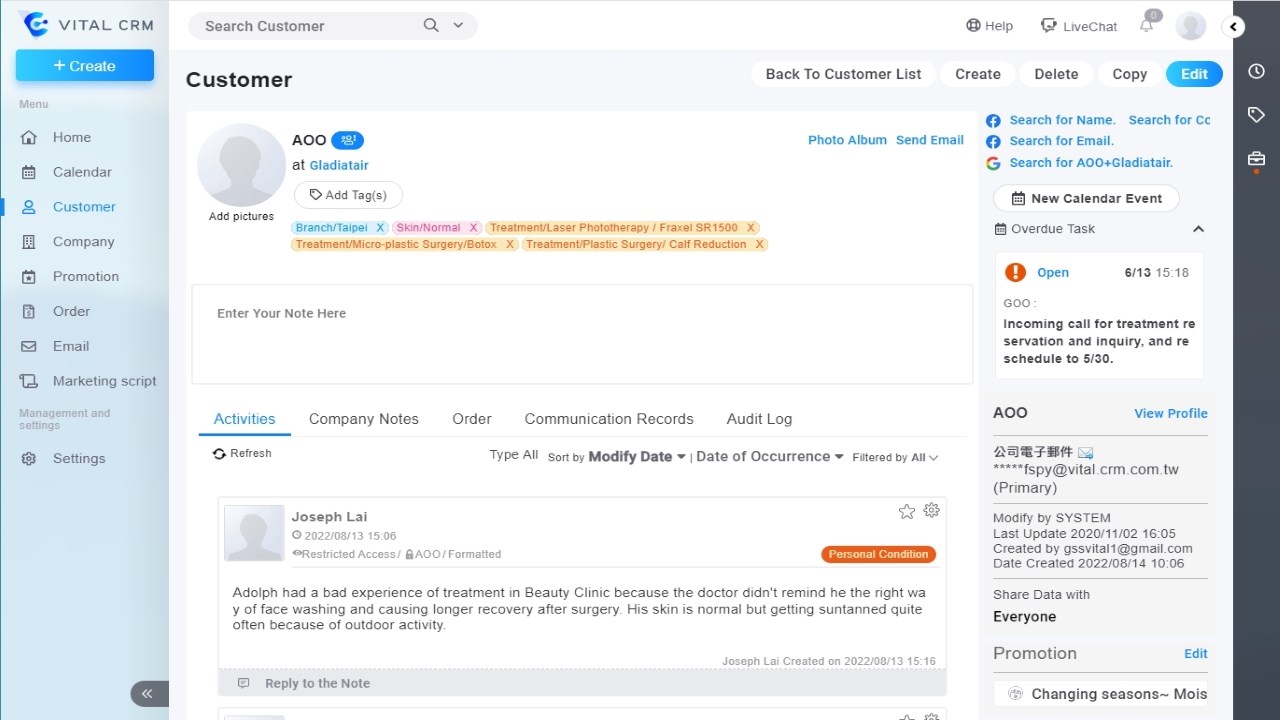Click the magnifier search icon
Viewport: 1280px width, 720px height.
(x=431, y=26)
